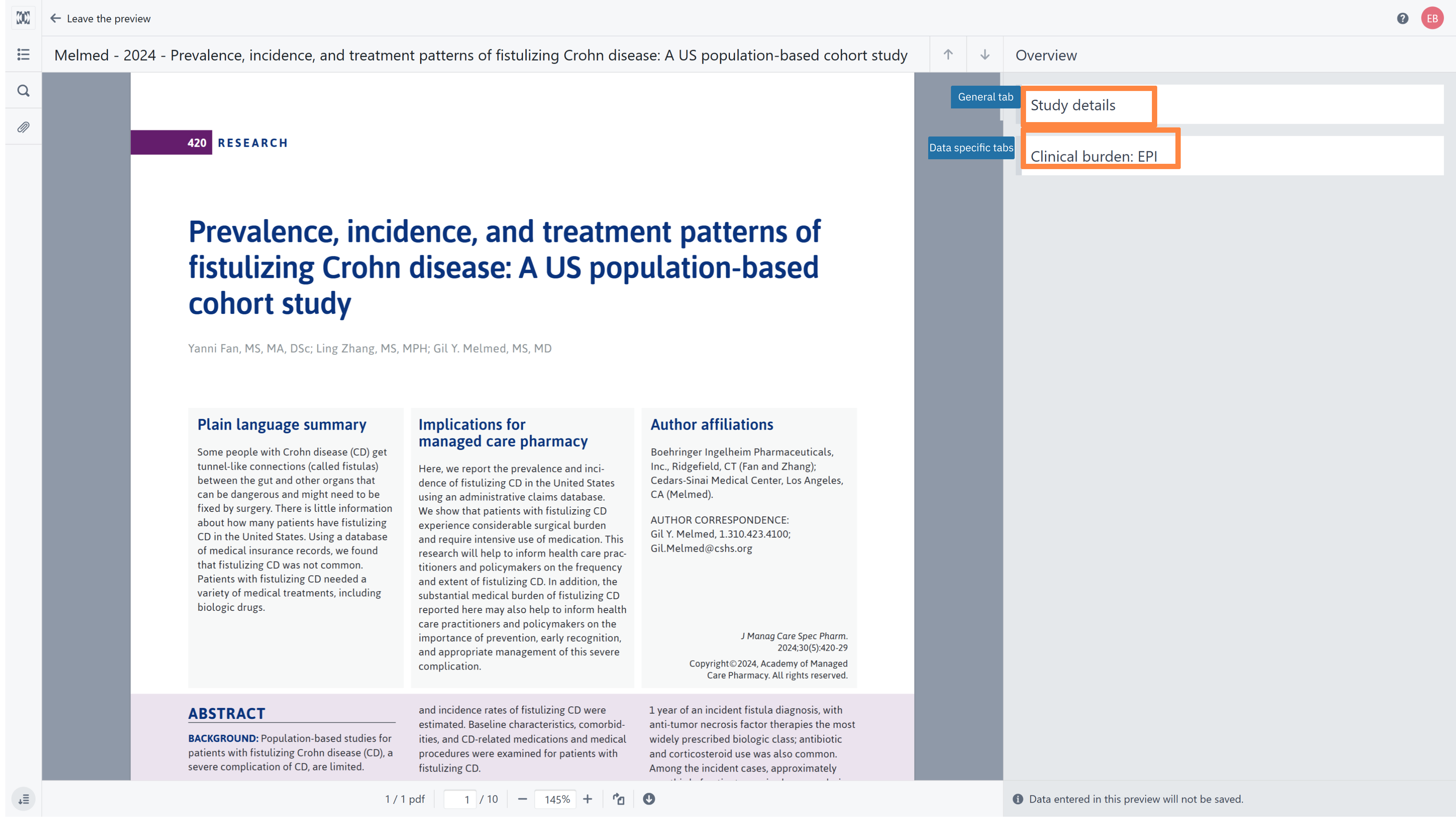Open the help question mark icon
The height and width of the screenshot is (819, 1456).
coord(1402,18)
